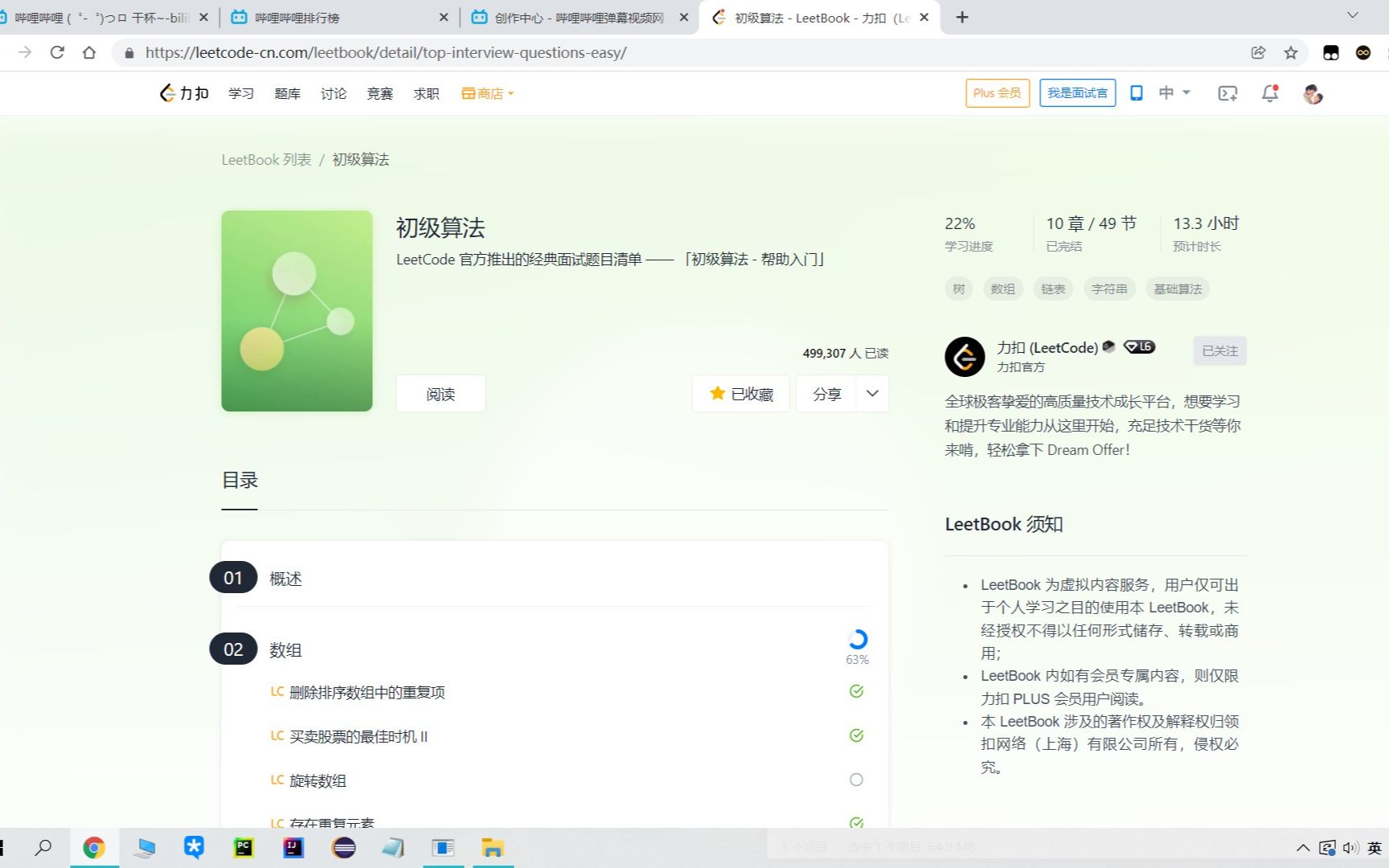
Task: Open the mobile app download icon
Action: (1137, 93)
